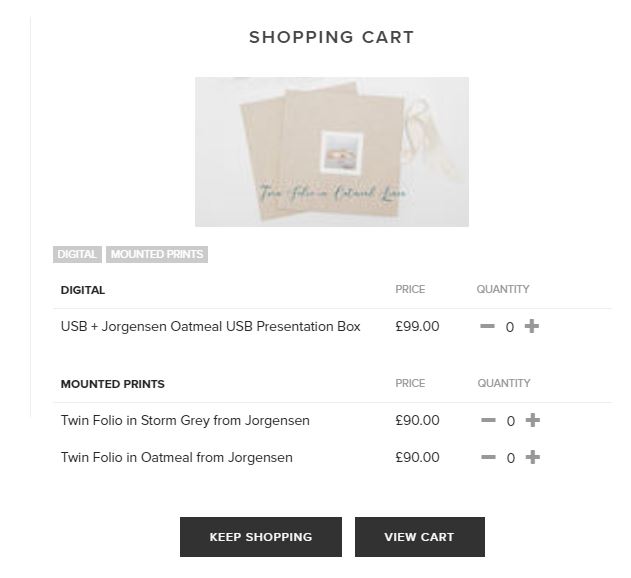Switch to the Digital category tab

coord(77,254)
